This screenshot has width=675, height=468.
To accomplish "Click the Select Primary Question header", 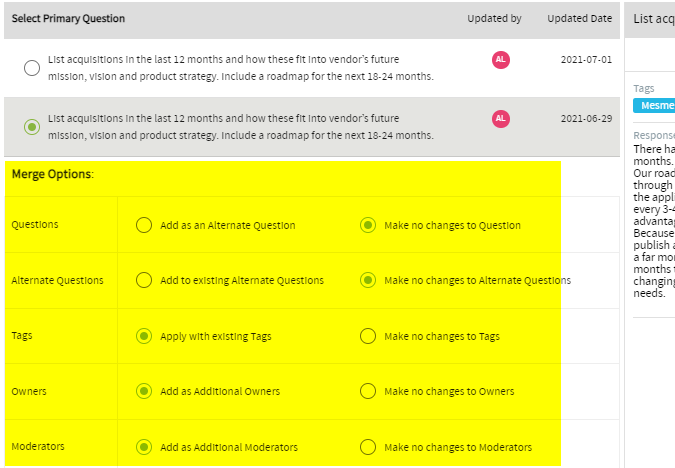I will 68,19.
